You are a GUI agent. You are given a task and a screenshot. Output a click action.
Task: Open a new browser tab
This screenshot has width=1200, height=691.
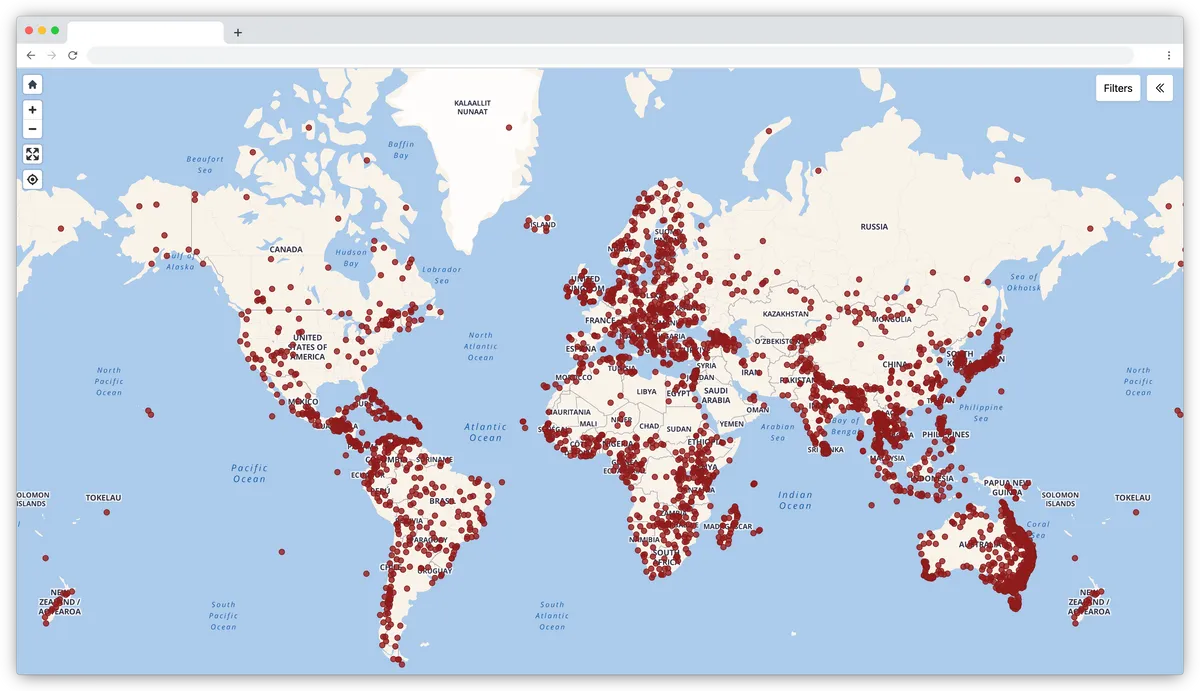tap(238, 32)
